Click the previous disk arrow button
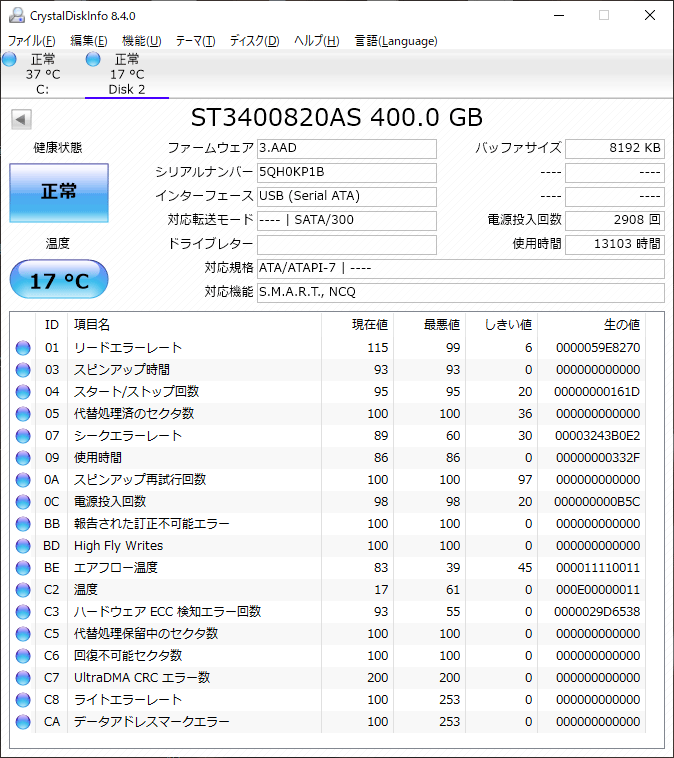Image resolution: width=674 pixels, height=758 pixels. [x=21, y=119]
